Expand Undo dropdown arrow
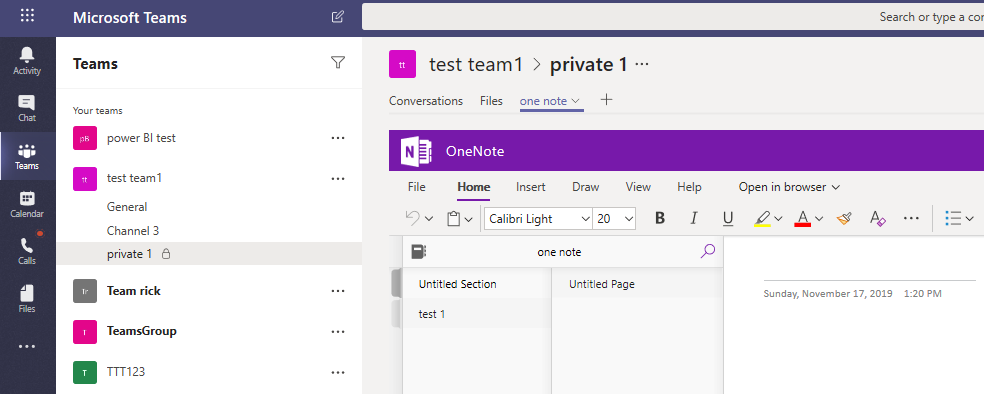The width and height of the screenshot is (984, 394). [x=429, y=219]
